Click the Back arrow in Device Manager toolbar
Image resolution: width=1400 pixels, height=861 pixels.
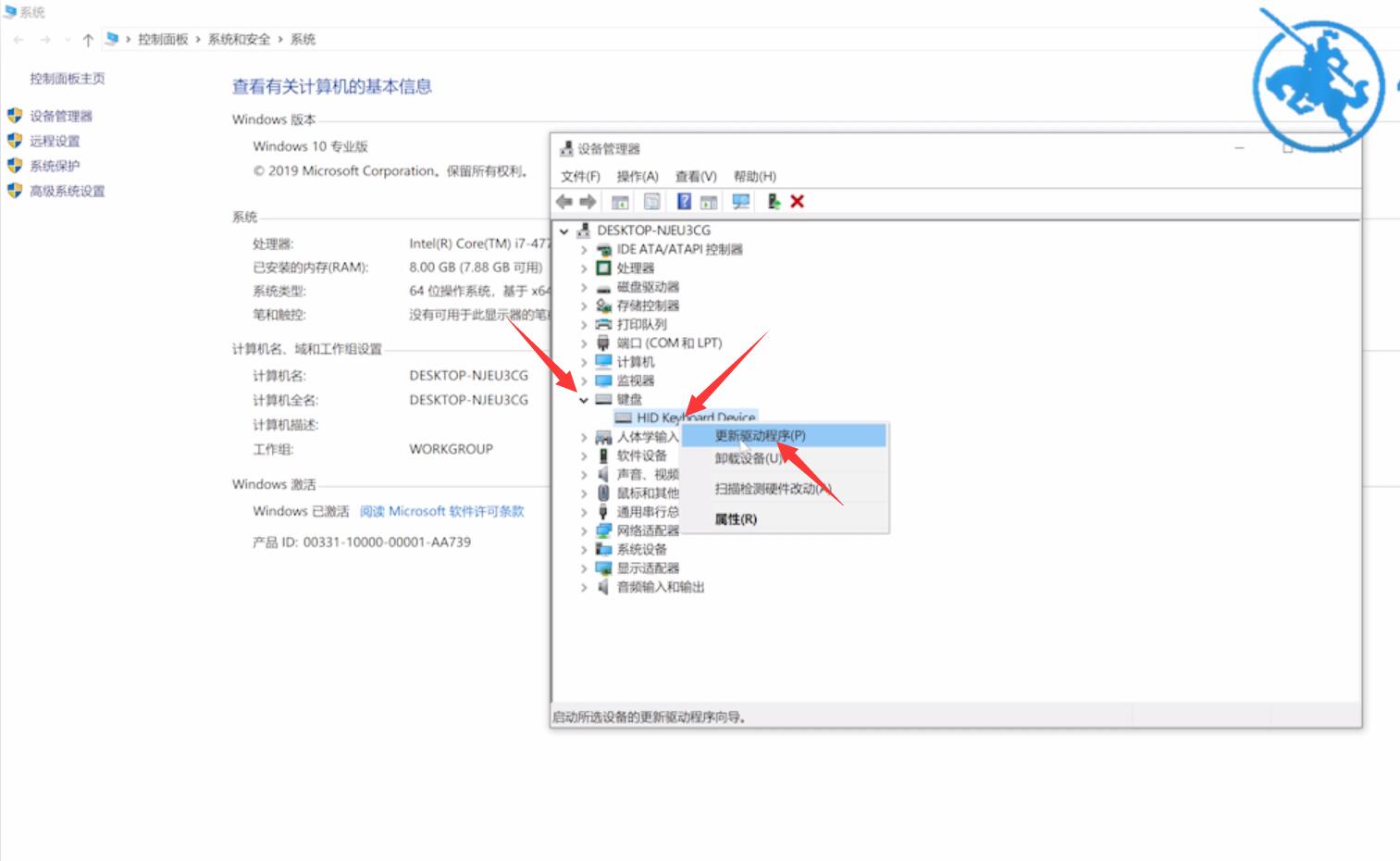564,202
